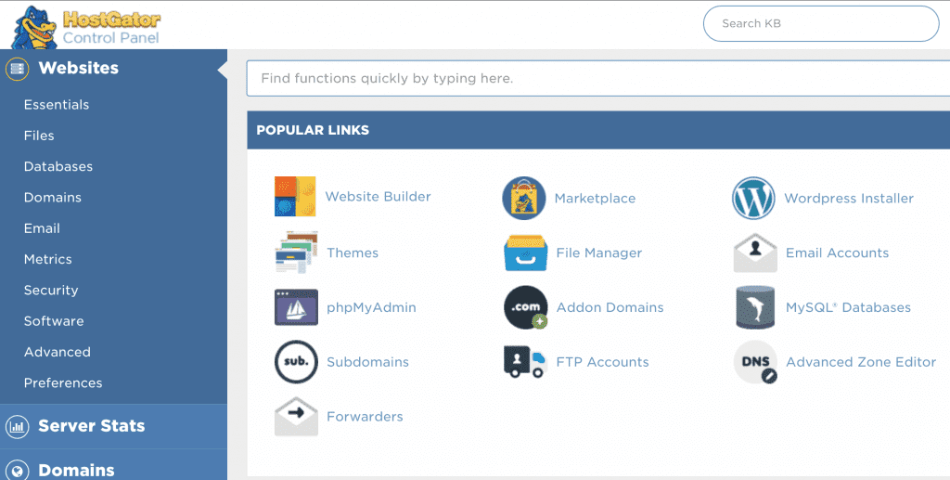Expand the Server Stats sidebar section
This screenshot has width=950, height=480.
tap(91, 426)
